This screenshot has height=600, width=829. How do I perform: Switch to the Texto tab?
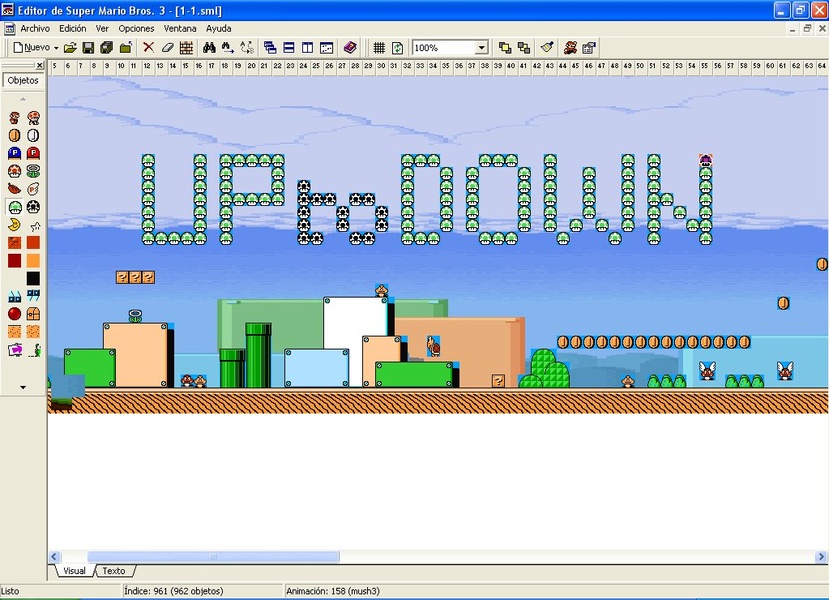[x=114, y=571]
